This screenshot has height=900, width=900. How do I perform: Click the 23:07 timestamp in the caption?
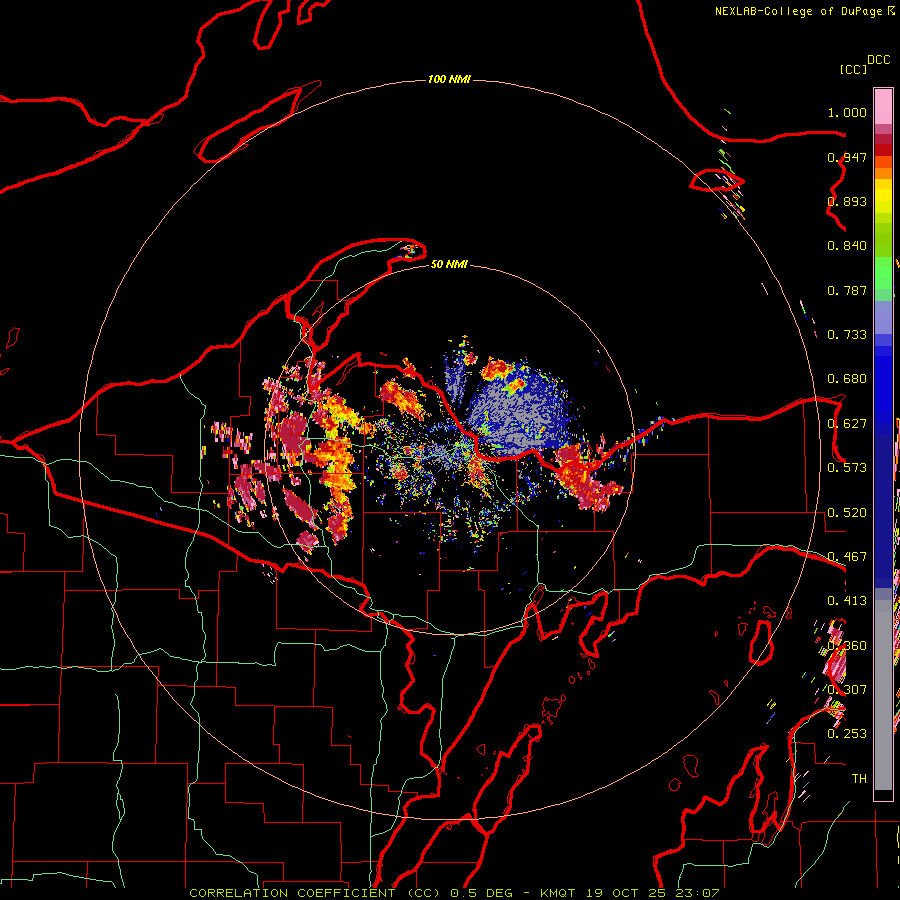697,893
